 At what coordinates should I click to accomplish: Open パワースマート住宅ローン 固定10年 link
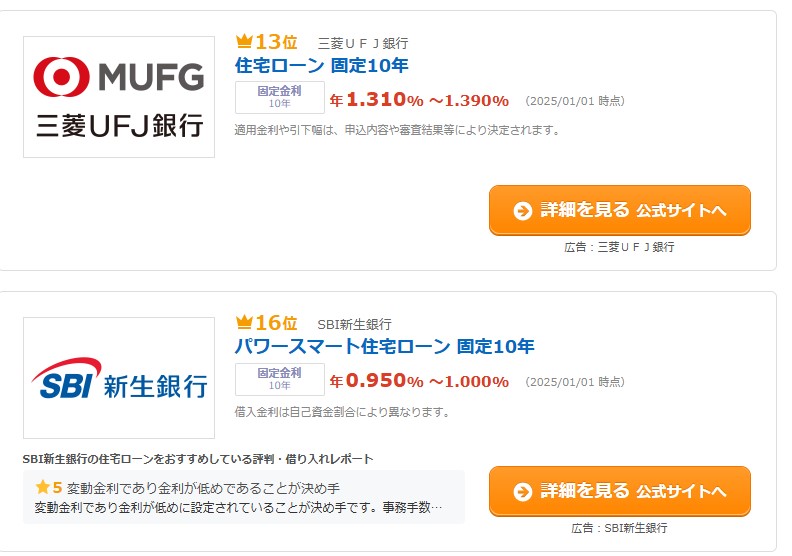pos(384,346)
